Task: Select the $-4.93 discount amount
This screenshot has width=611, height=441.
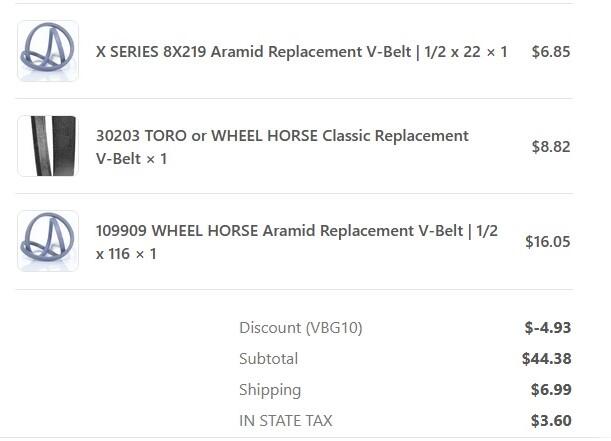Action: [547, 327]
